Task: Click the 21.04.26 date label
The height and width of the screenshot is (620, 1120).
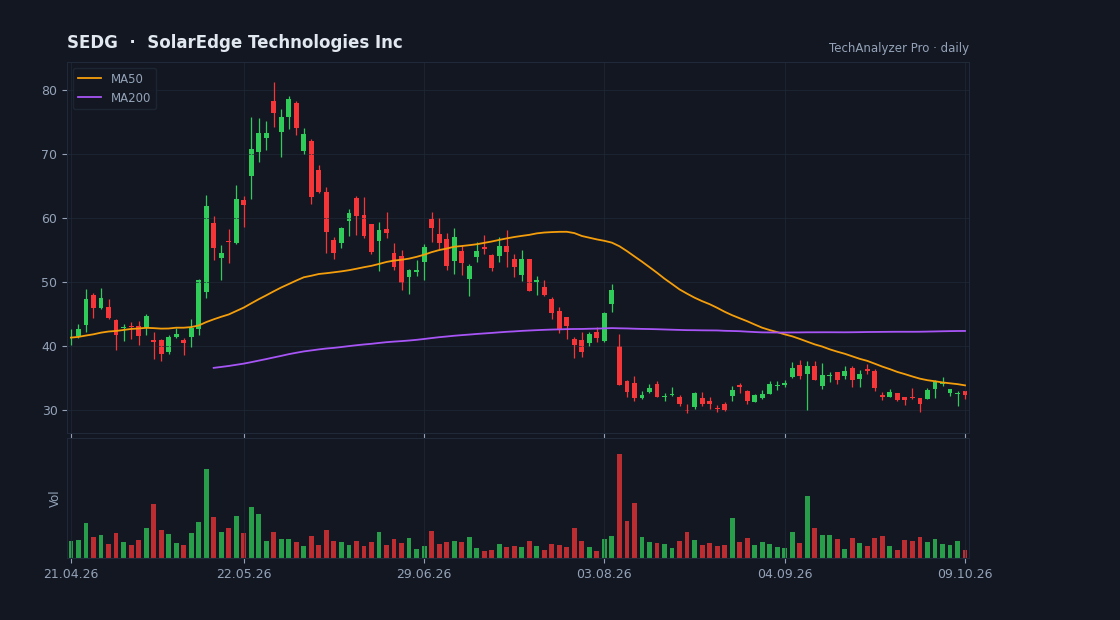Action: tap(71, 574)
